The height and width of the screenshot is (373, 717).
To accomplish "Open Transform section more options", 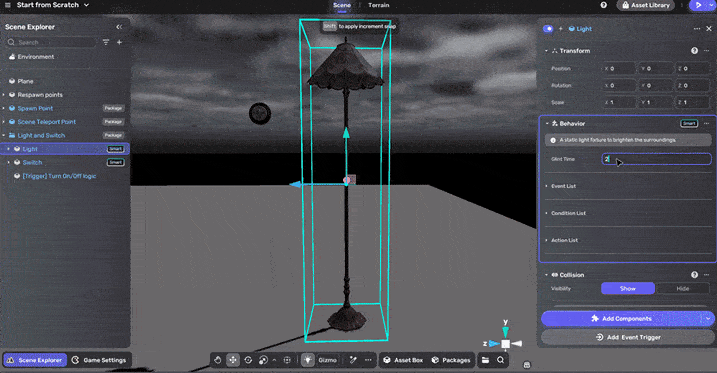I will point(706,51).
